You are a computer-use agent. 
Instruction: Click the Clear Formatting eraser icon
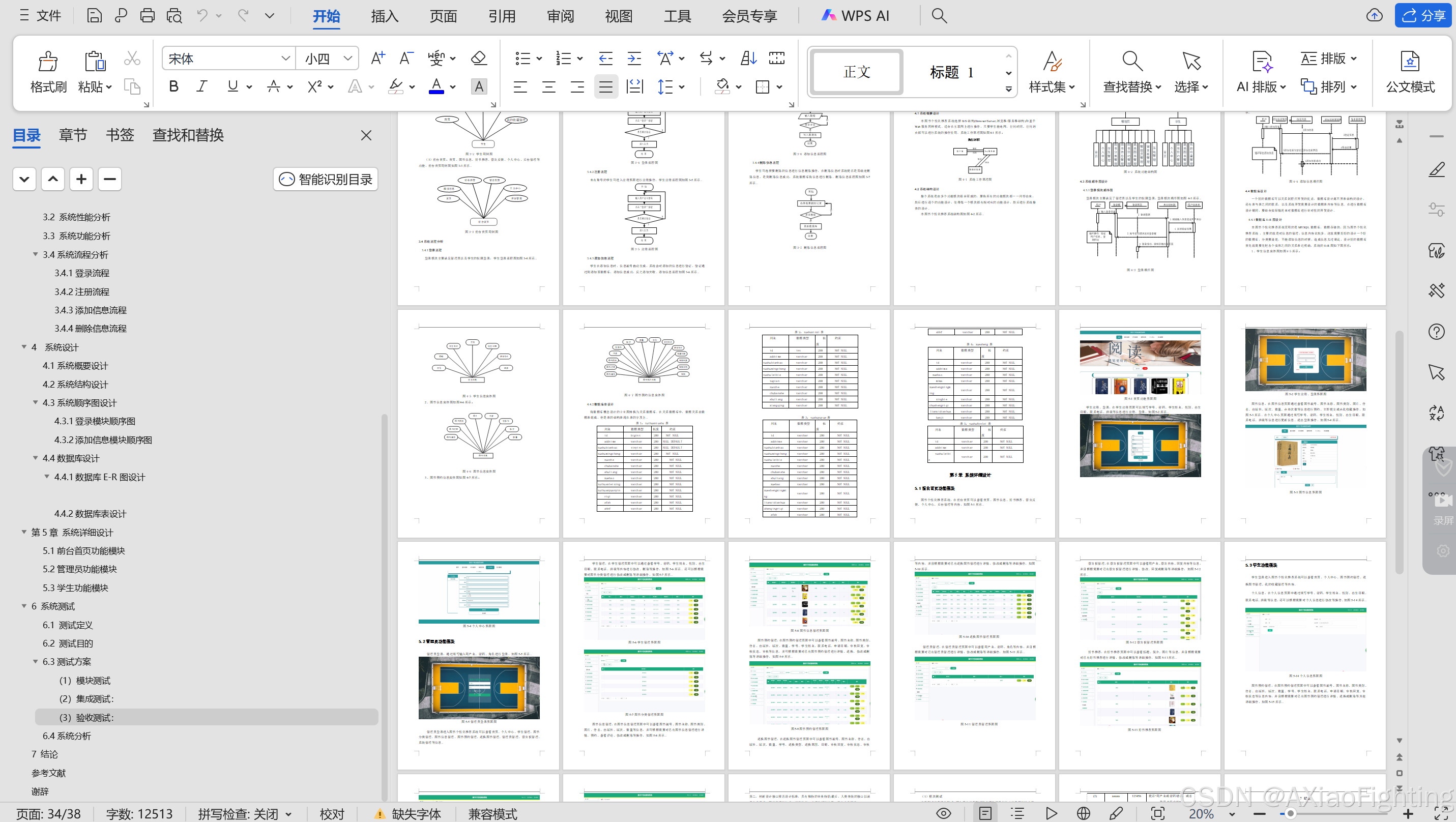pos(479,58)
